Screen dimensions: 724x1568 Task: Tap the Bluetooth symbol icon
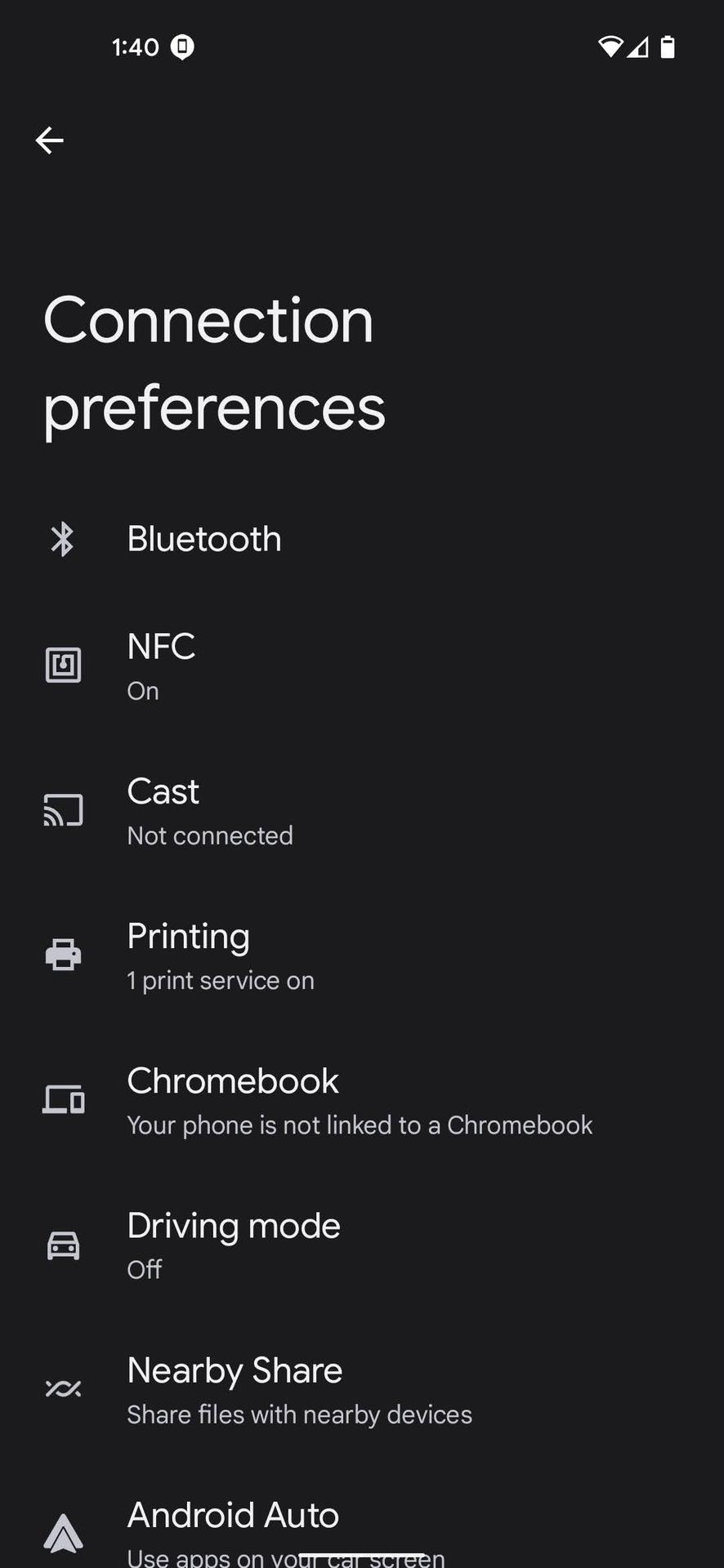point(63,539)
